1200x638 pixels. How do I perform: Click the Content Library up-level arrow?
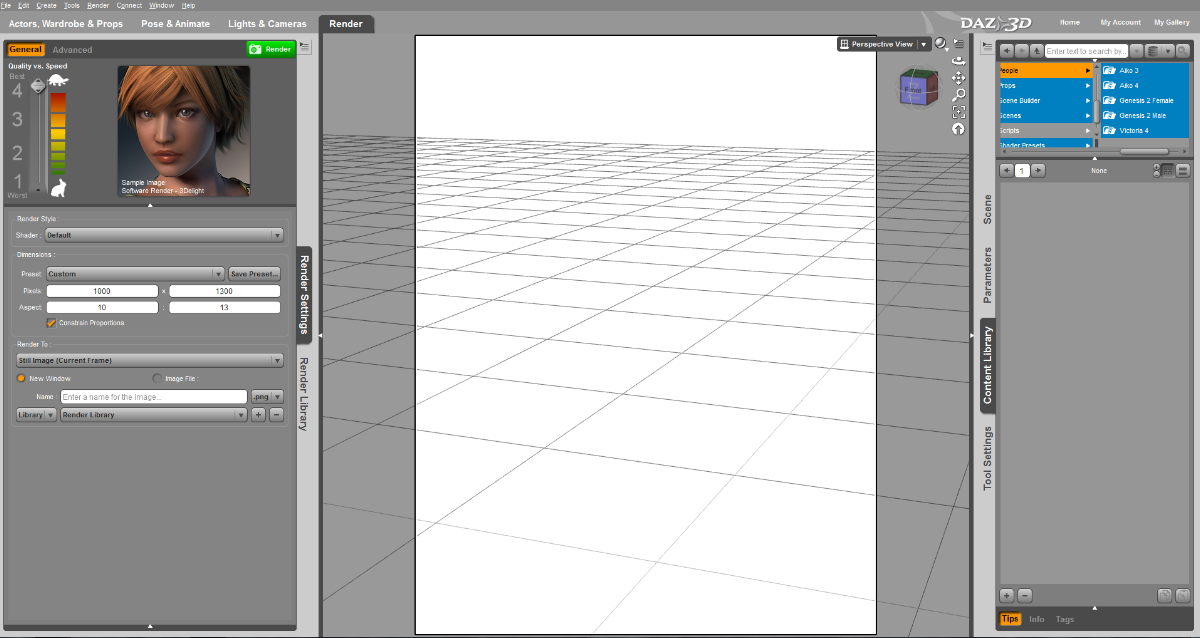tap(1037, 50)
